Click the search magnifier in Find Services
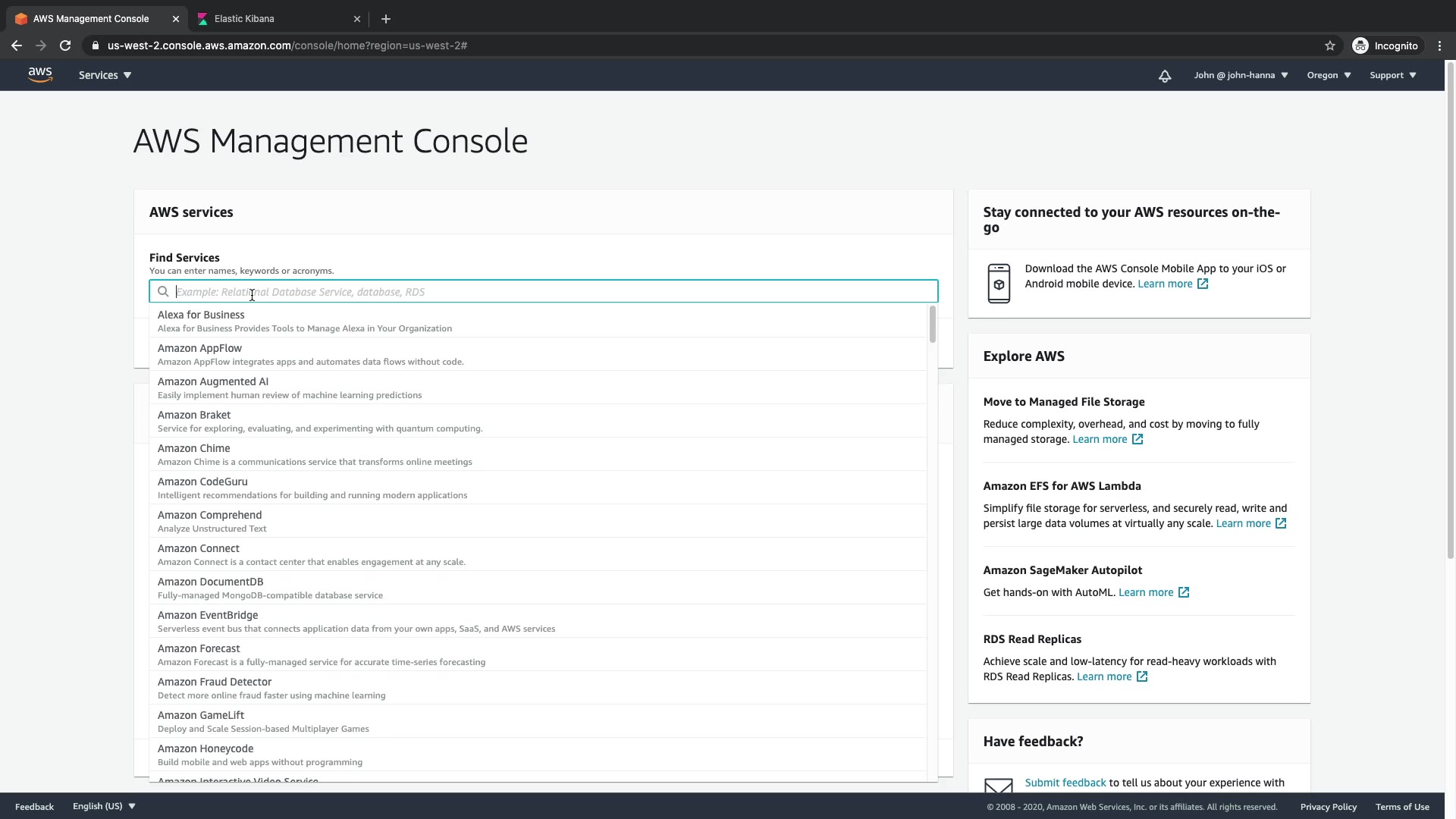The width and height of the screenshot is (1456, 819). pos(163,292)
